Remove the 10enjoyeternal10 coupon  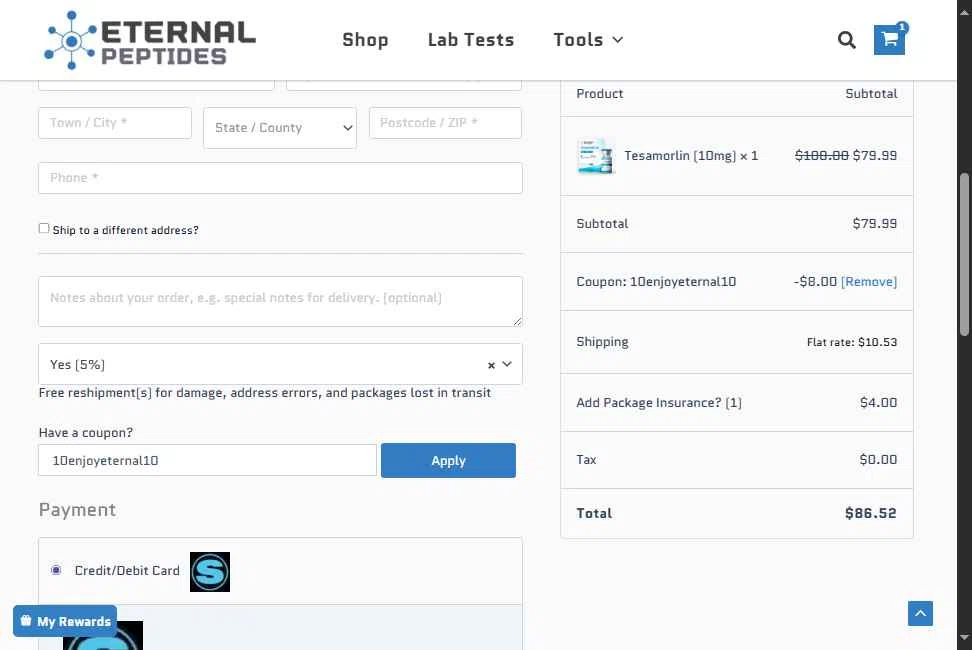coord(868,282)
